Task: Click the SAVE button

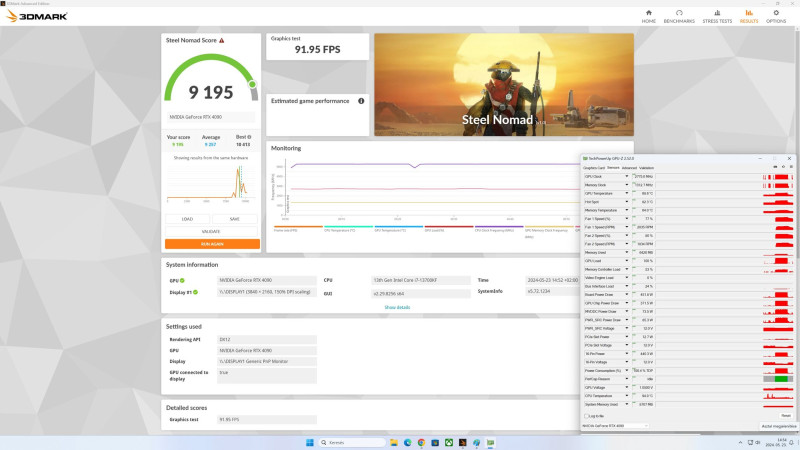Action: tap(235, 219)
